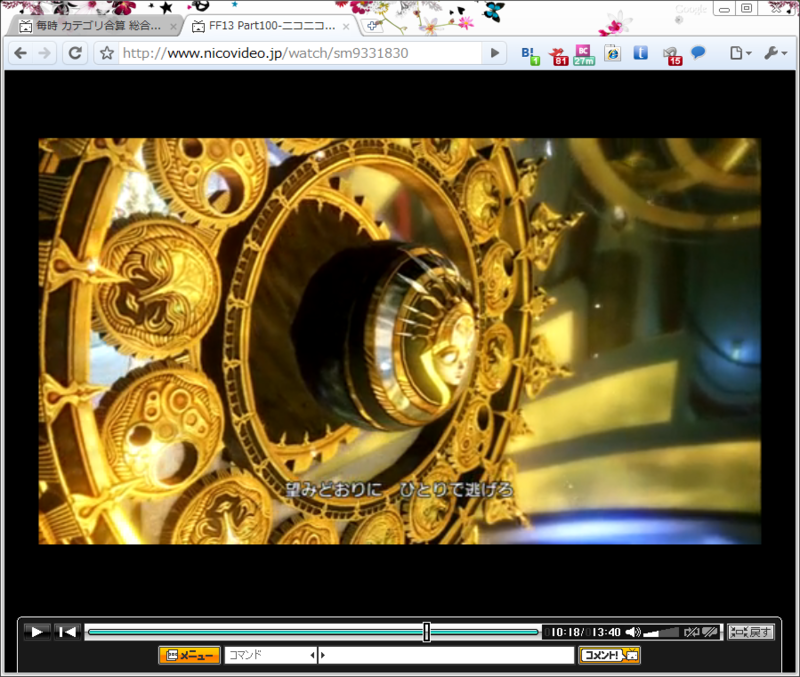The width and height of the screenshot is (800, 677).
Task: Play the video
Action: (x=37, y=632)
